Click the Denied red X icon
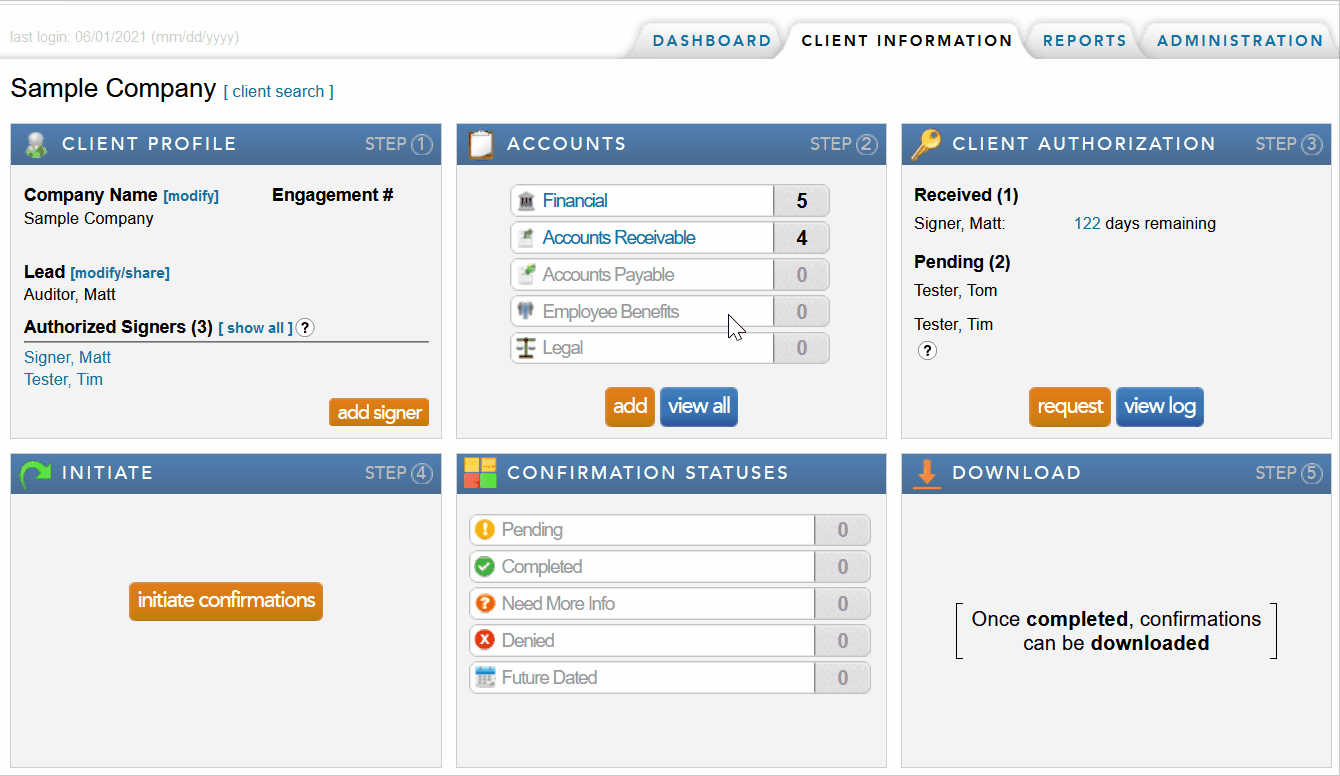 pyautogui.click(x=487, y=640)
